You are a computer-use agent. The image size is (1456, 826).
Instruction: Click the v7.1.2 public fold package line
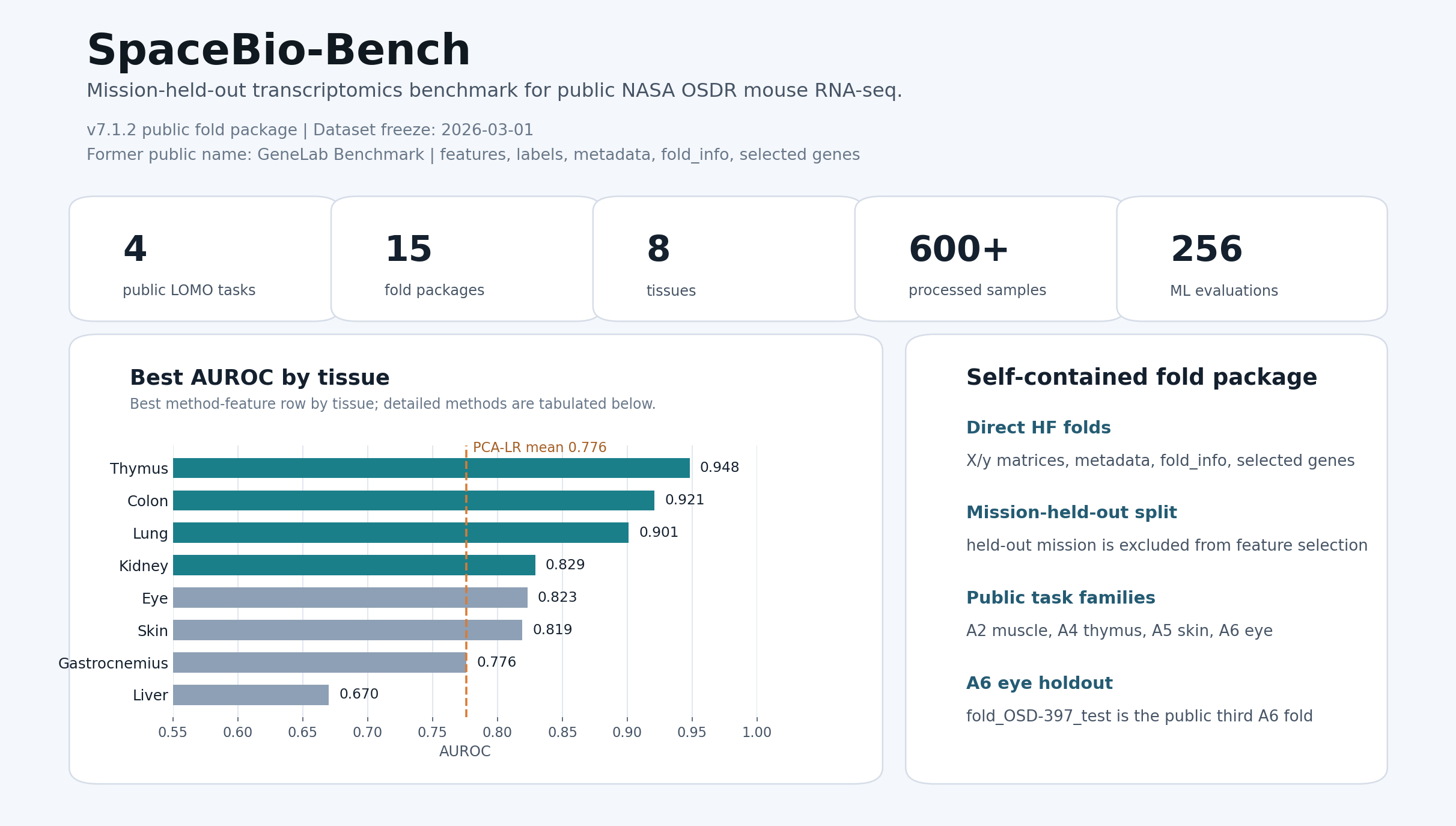pyautogui.click(x=309, y=130)
